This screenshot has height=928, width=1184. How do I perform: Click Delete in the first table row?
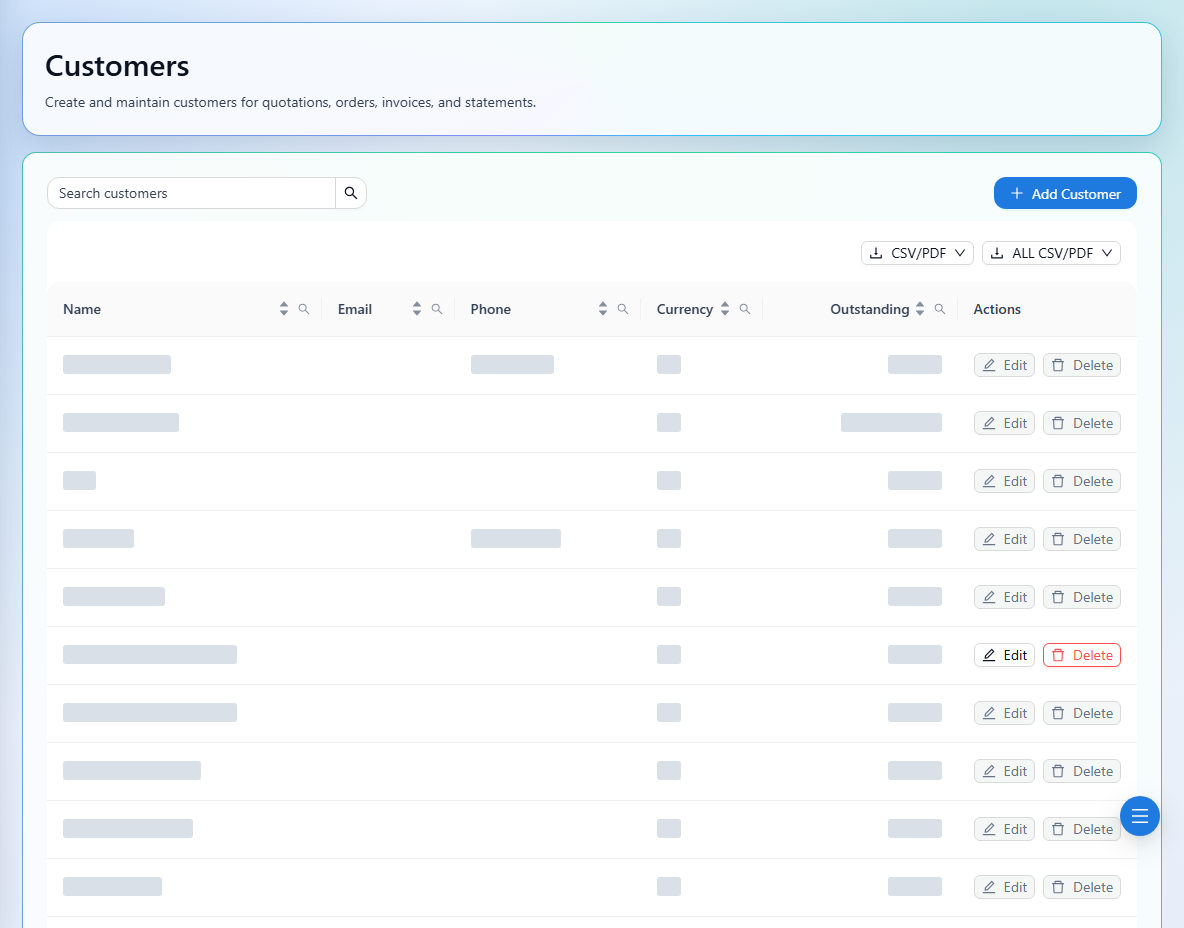[x=1081, y=365]
